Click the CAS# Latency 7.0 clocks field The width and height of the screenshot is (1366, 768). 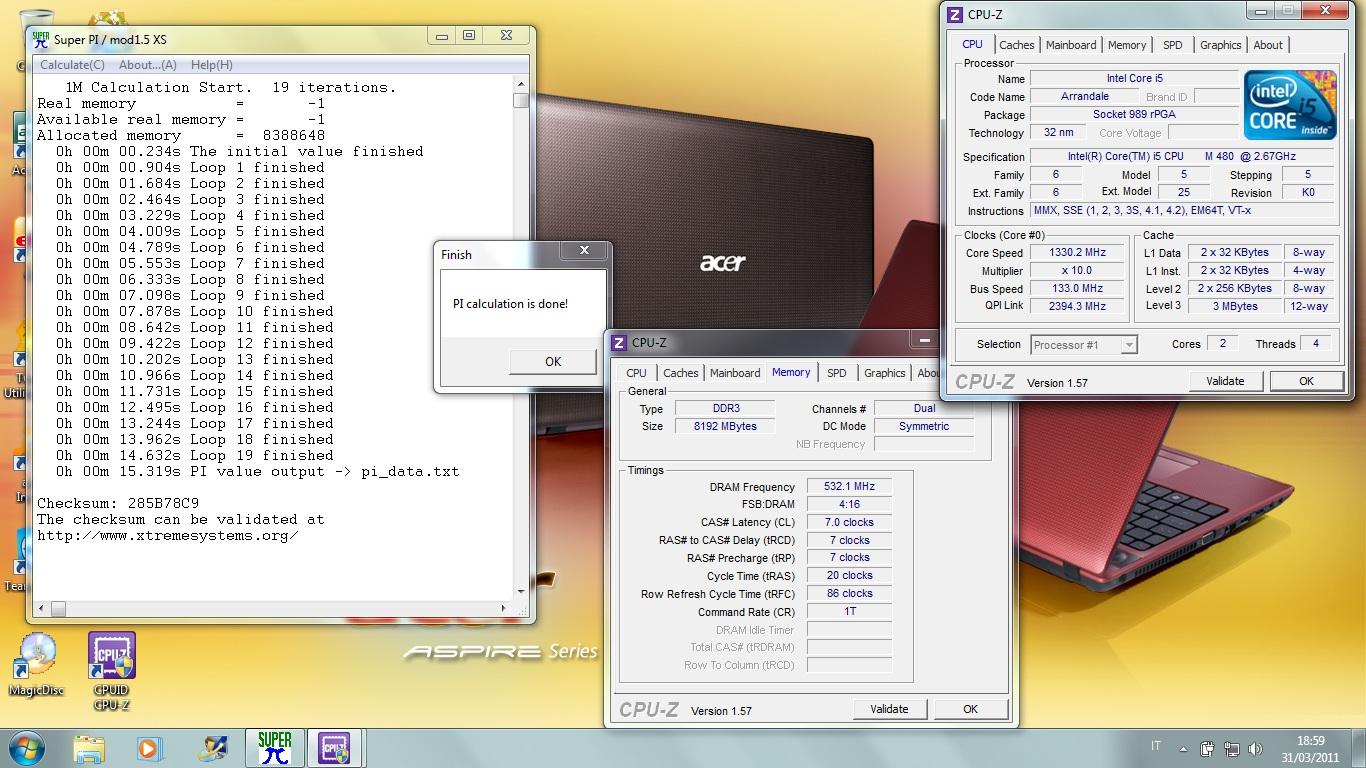click(x=849, y=522)
